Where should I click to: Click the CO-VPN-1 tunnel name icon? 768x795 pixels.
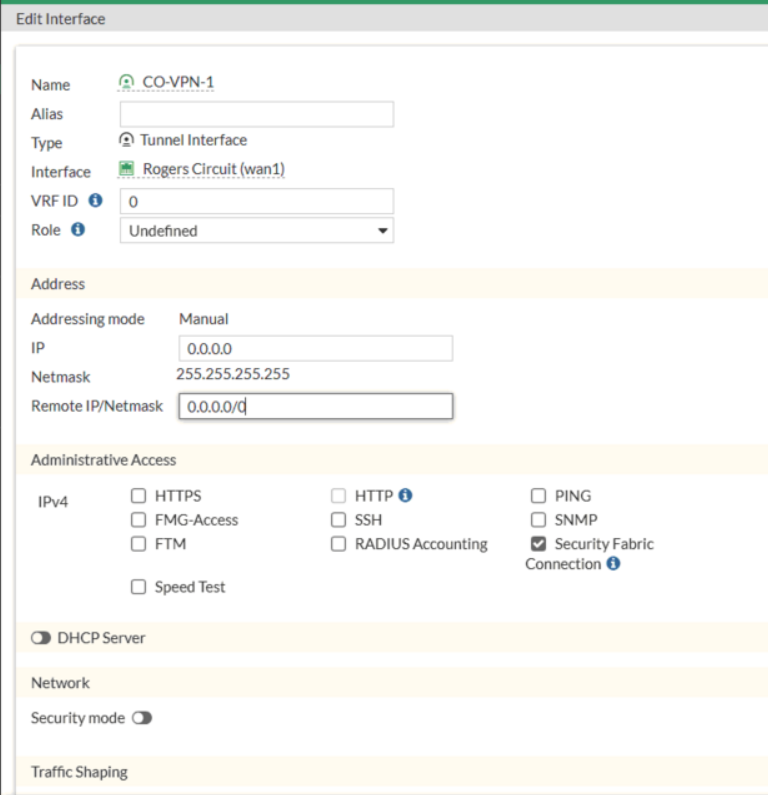point(126,82)
